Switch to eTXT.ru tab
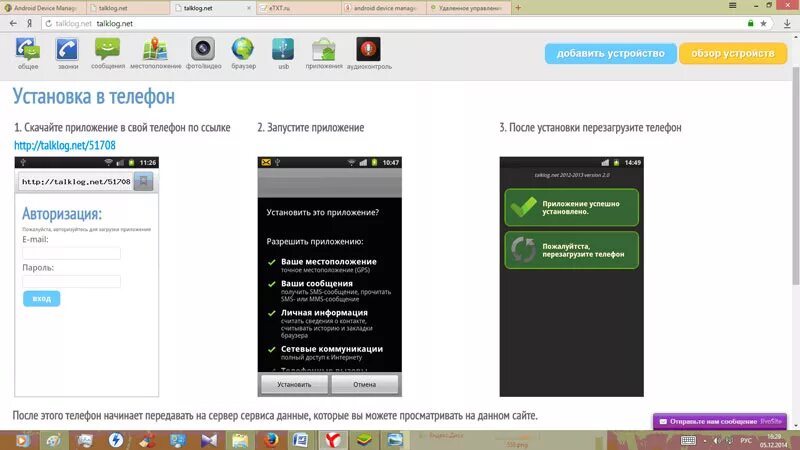Screen dimensions: 800x450 (298, 8)
